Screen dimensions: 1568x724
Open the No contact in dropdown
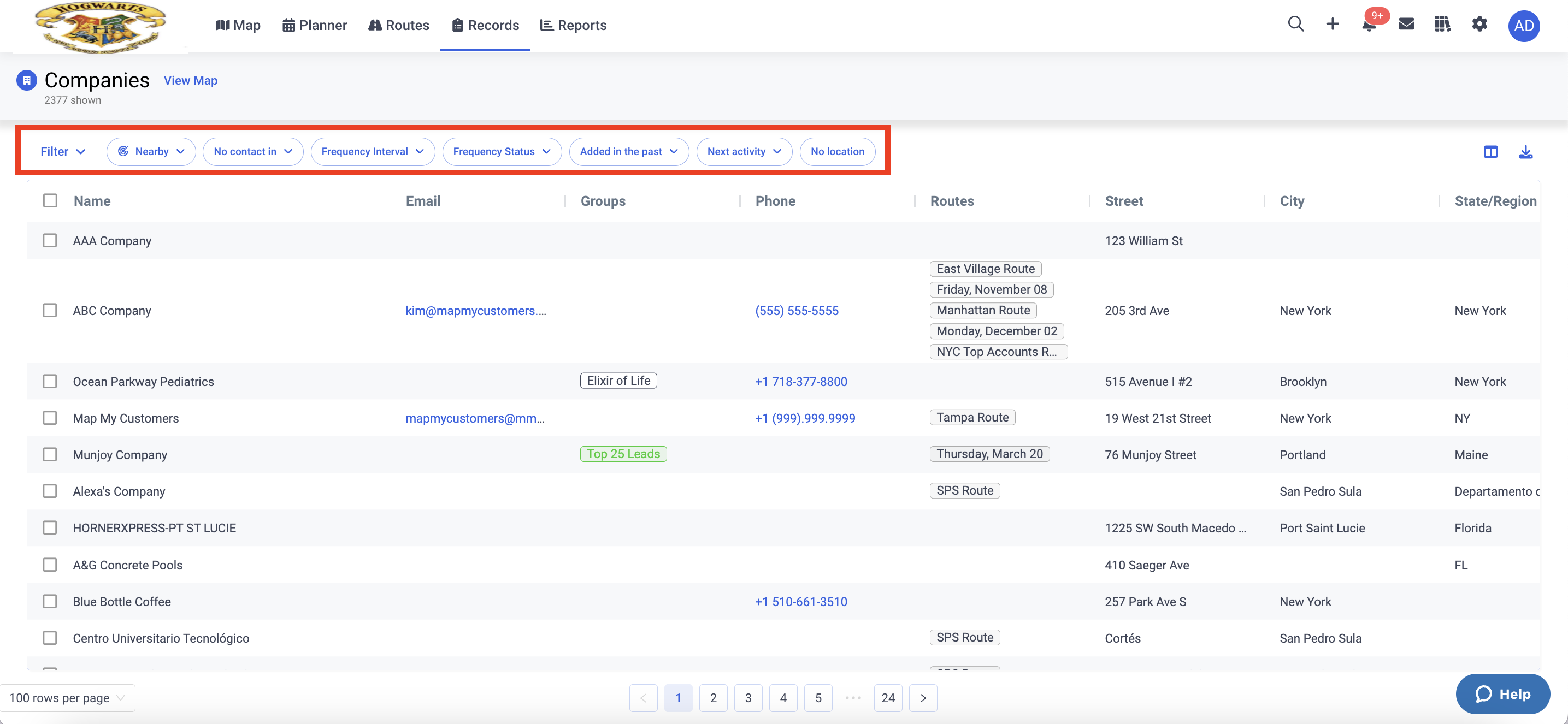[252, 151]
